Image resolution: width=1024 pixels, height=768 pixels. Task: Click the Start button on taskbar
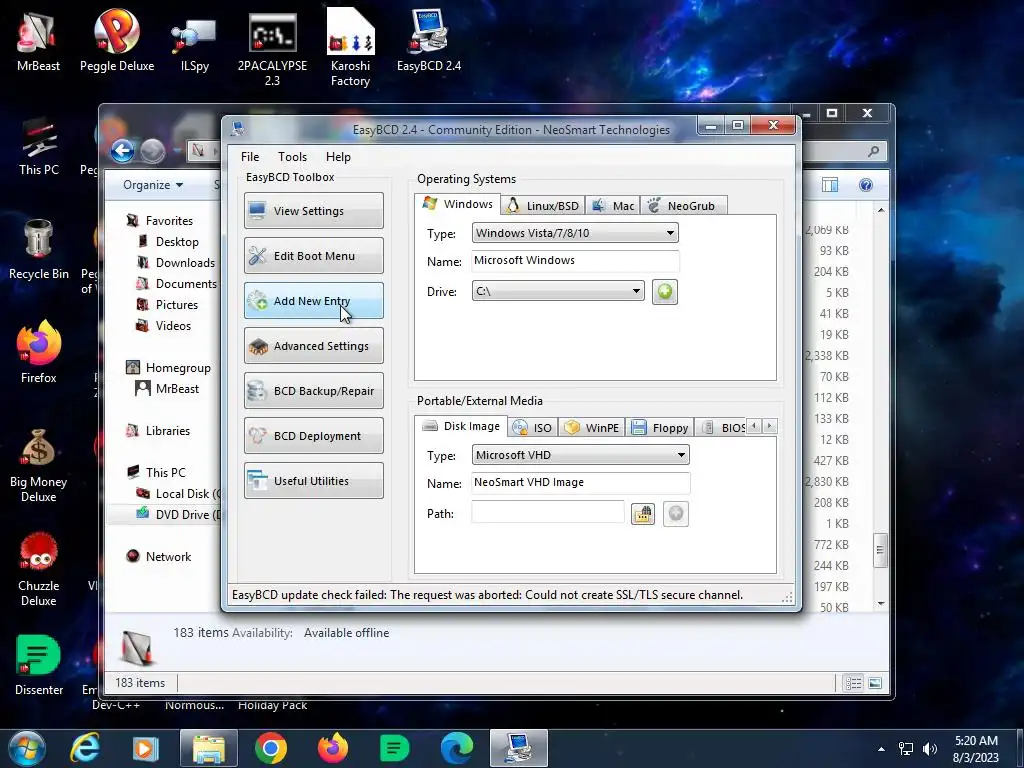(x=27, y=748)
